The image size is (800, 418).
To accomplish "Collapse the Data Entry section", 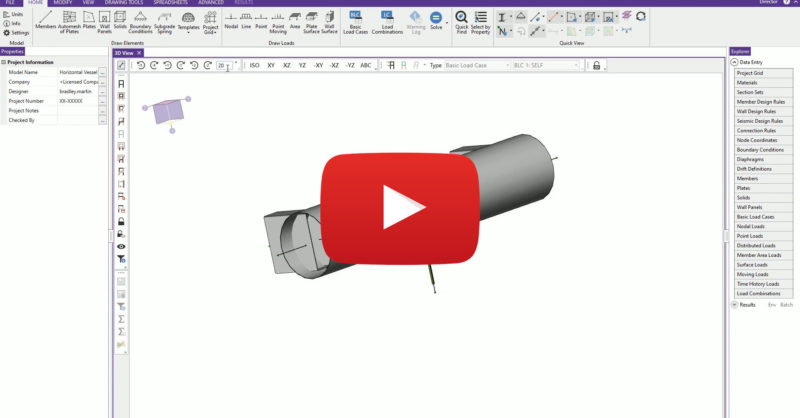I will click(x=735, y=62).
